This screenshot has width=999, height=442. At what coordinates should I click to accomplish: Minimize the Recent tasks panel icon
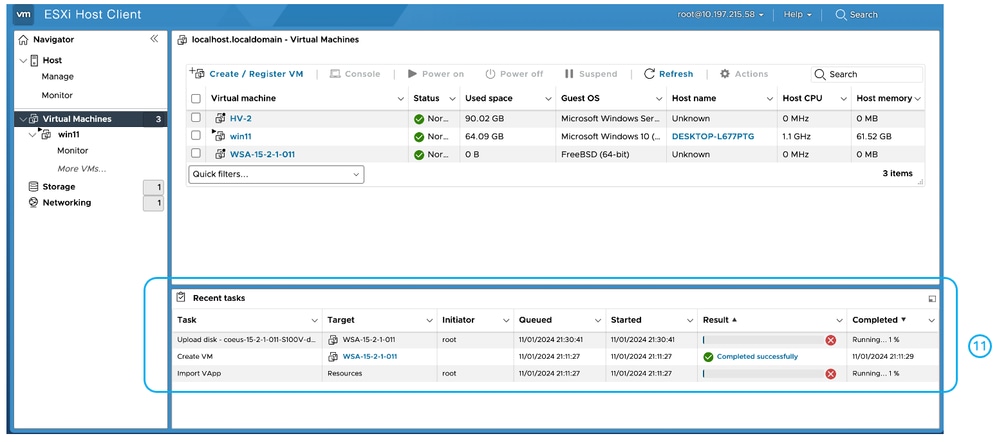pyautogui.click(x=932, y=298)
